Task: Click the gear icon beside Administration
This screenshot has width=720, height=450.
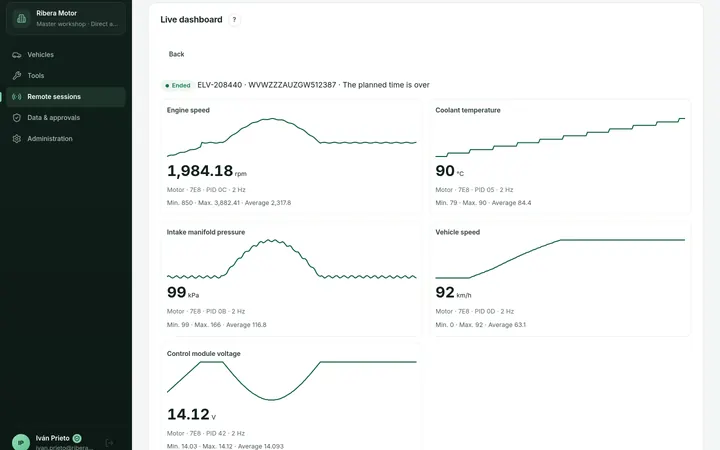Action: [17, 139]
